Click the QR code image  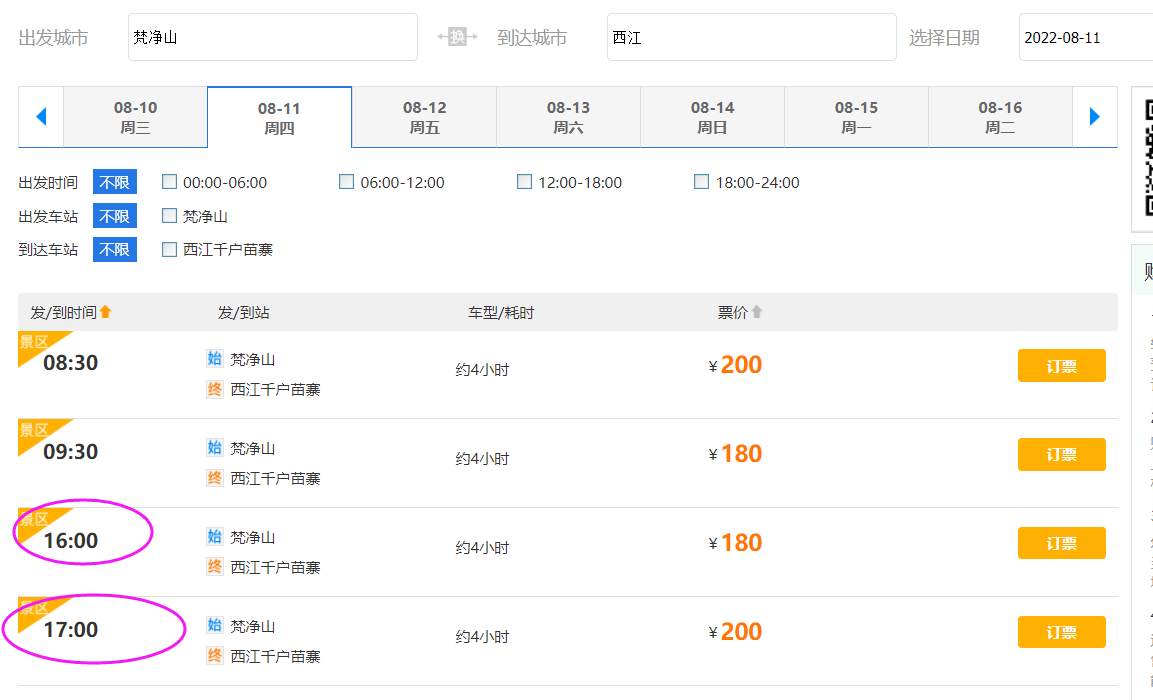tap(1144, 158)
